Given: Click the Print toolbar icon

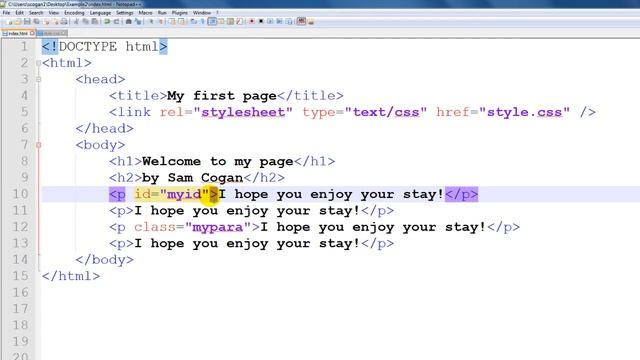Looking at the screenshot, I should tap(64, 21).
